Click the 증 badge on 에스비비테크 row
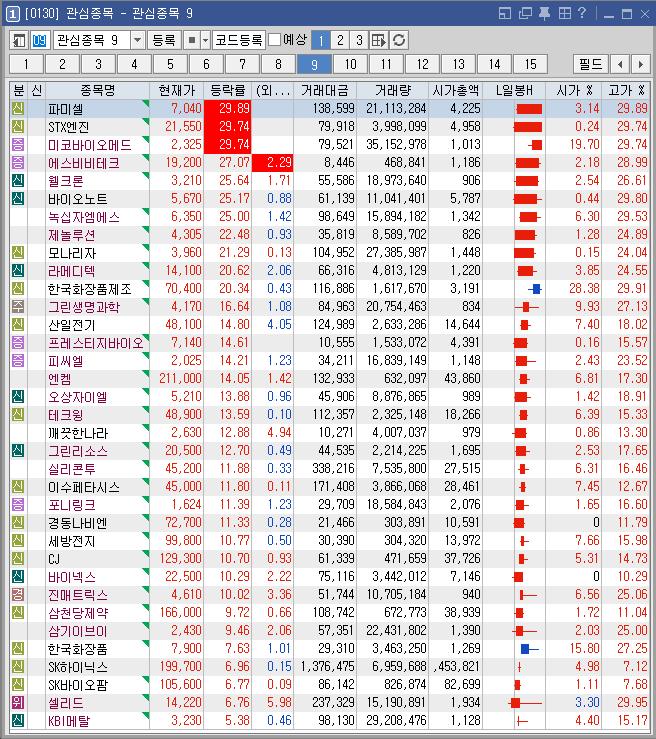The width and height of the screenshot is (656, 739). 17,163
